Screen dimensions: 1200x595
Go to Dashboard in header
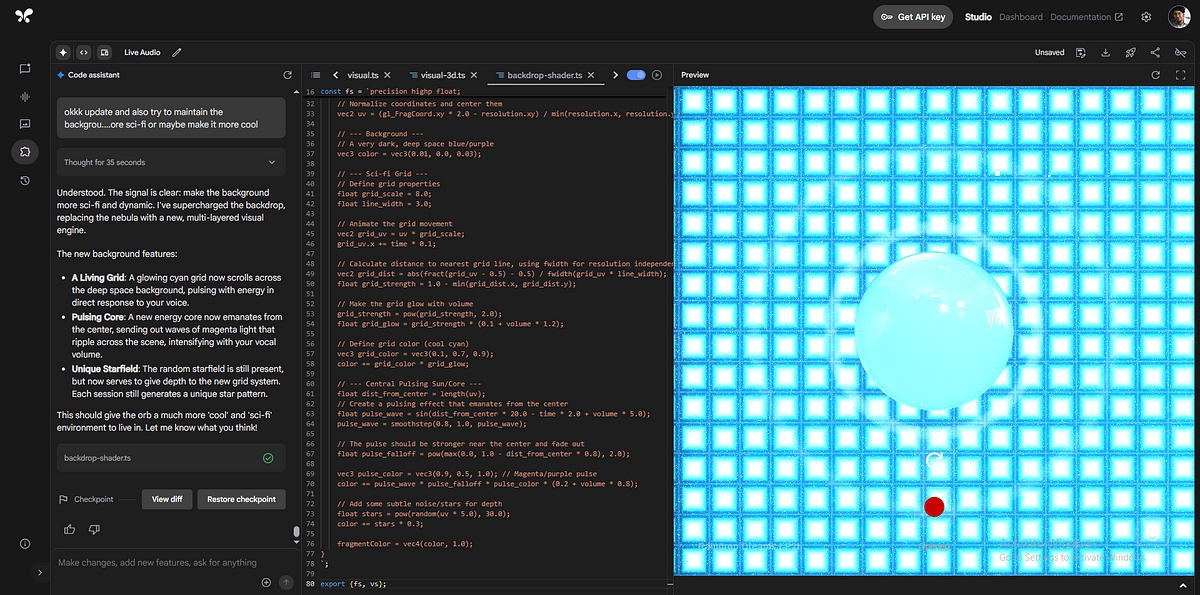(x=1021, y=17)
